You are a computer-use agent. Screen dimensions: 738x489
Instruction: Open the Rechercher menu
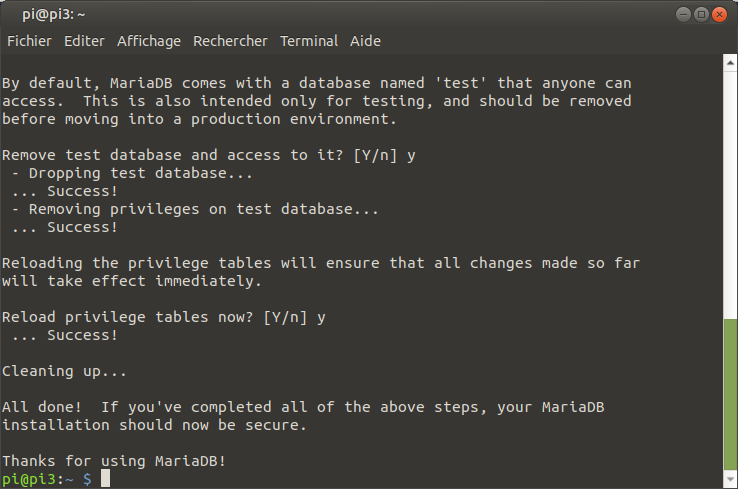pyautogui.click(x=230, y=41)
